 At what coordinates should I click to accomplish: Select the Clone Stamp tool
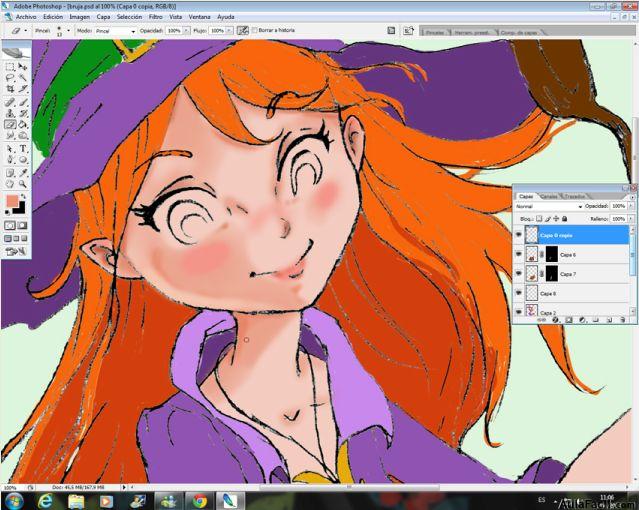click(x=10, y=114)
